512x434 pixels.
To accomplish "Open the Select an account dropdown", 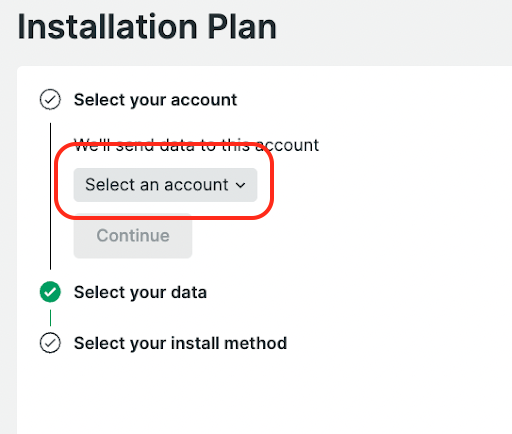I will tap(165, 185).
